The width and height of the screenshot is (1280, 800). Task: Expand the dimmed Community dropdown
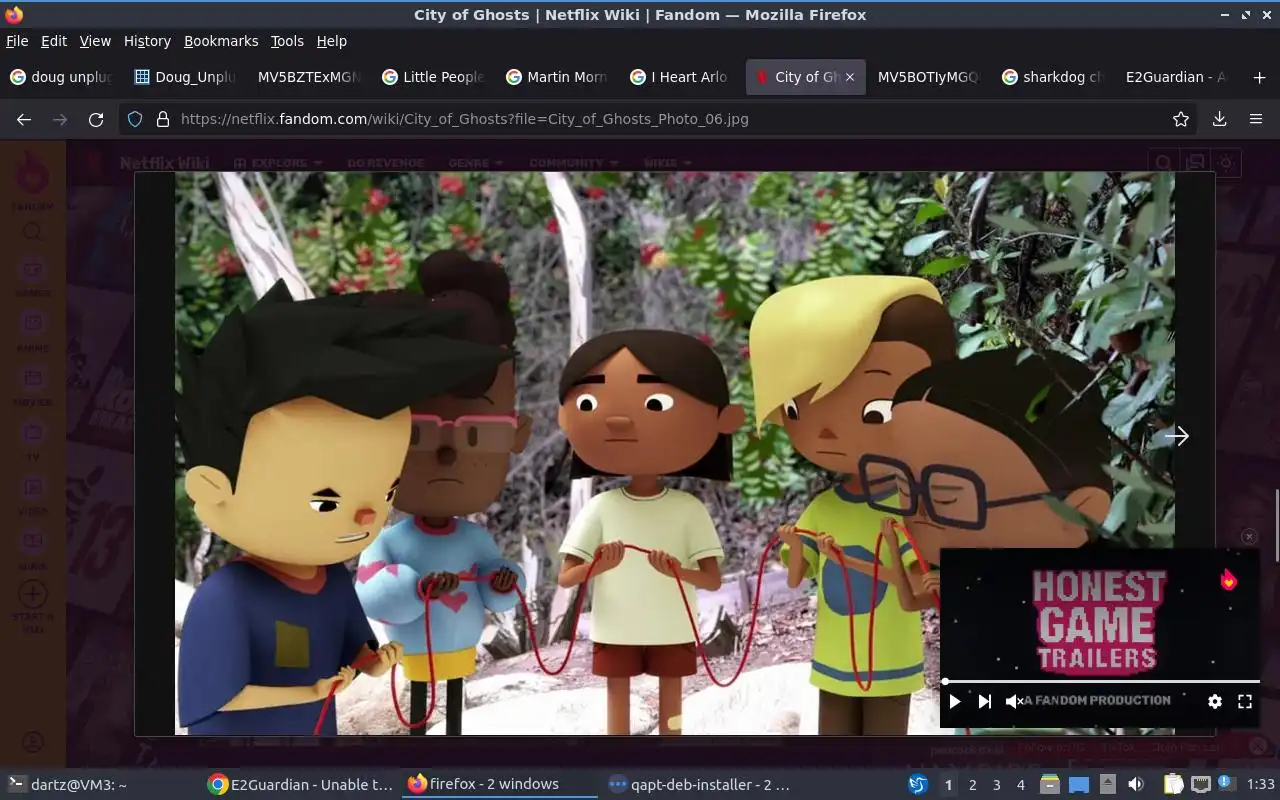573,162
